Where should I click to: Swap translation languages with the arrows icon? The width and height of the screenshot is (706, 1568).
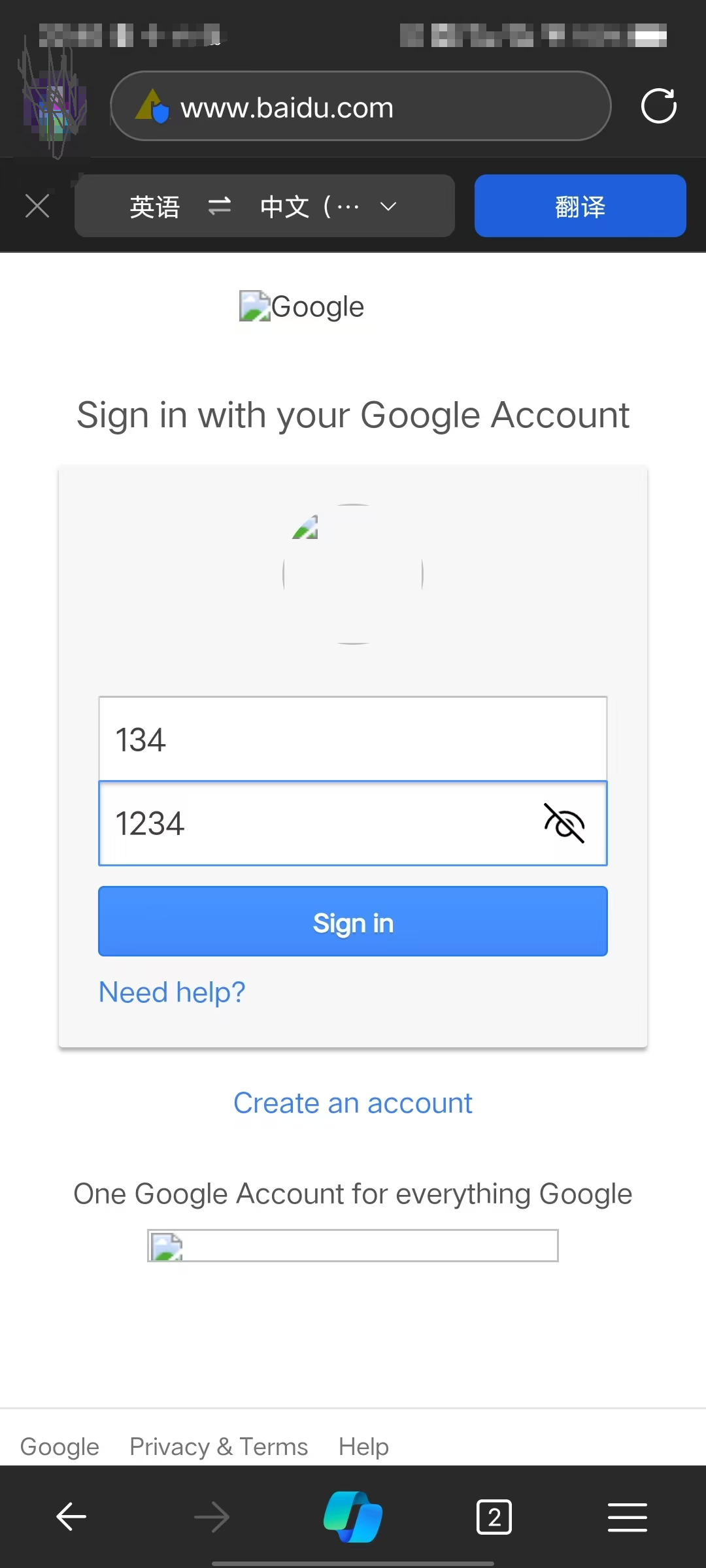point(219,206)
